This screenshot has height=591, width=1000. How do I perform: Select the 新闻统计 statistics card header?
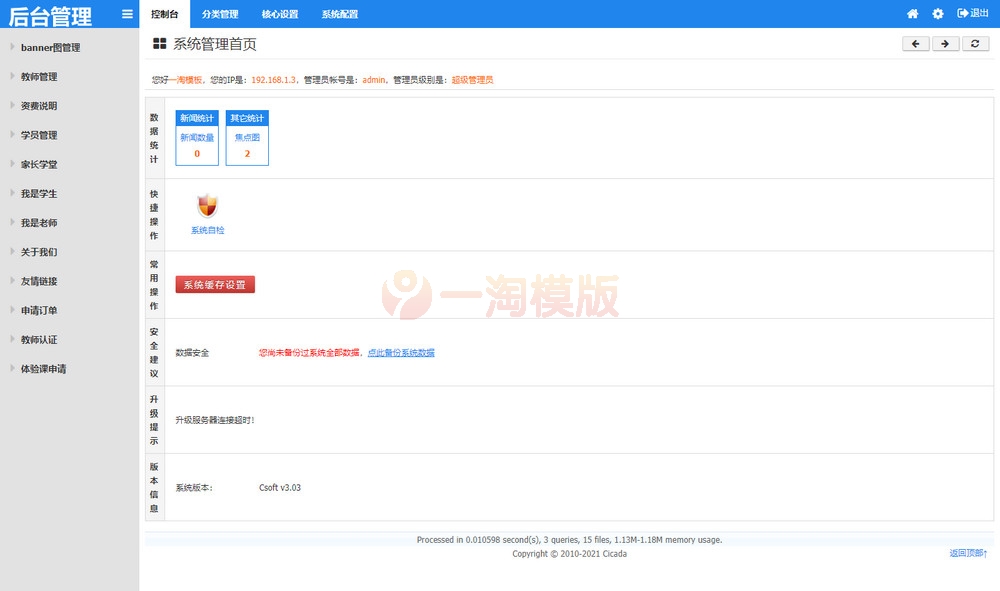(196, 117)
